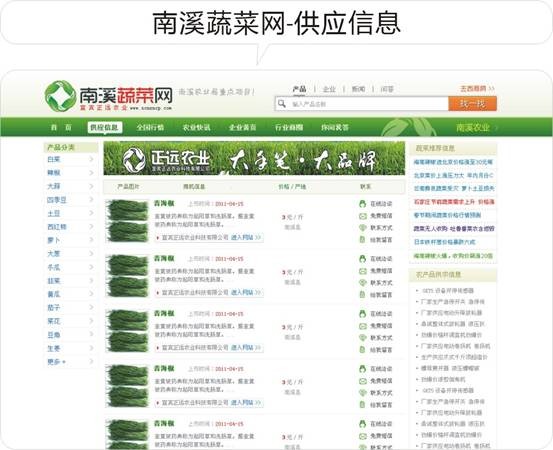
Task: Click 进入网站 in the first listing
Action: (x=246, y=238)
